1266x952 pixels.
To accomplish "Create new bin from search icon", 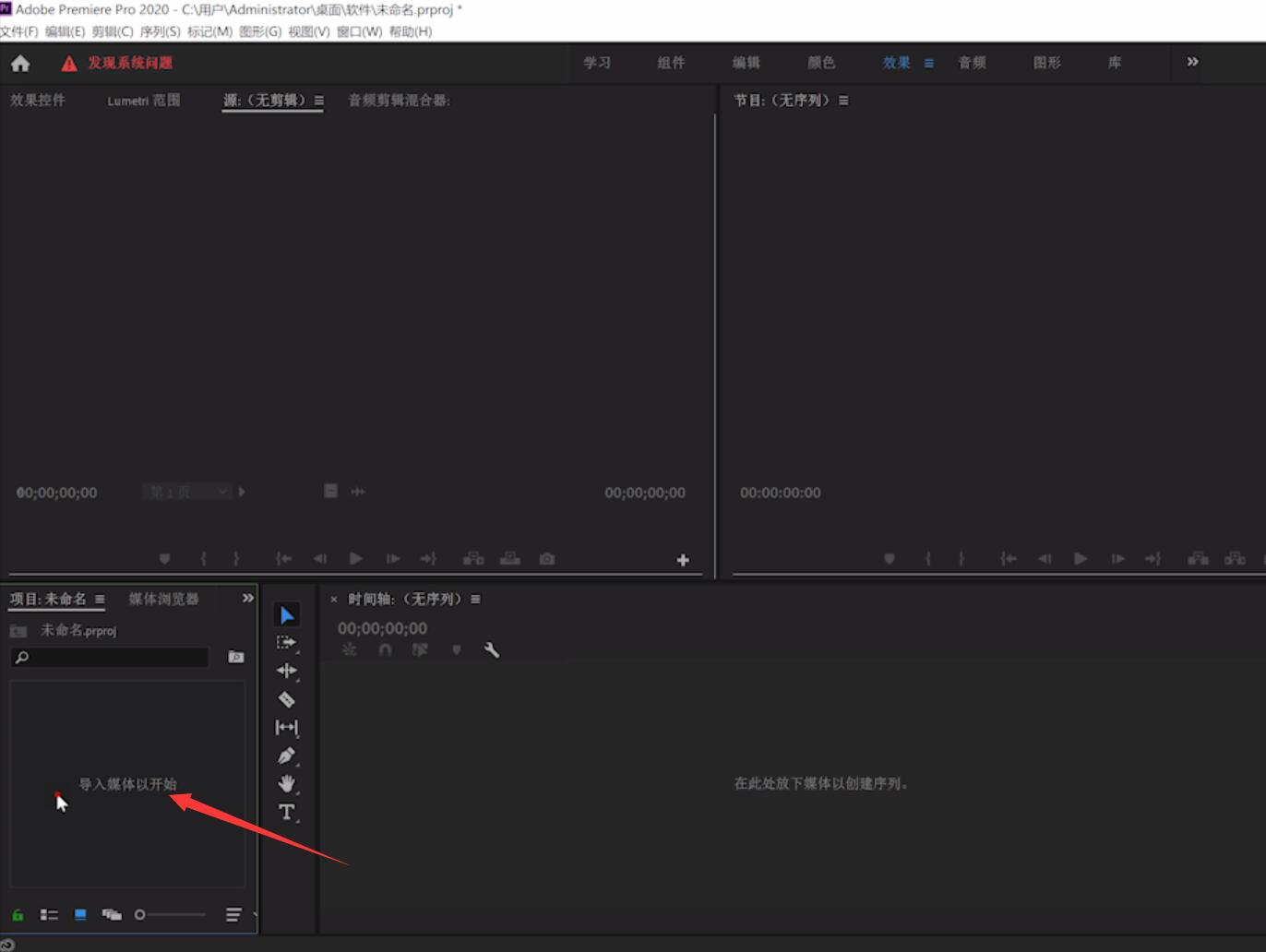I will (236, 657).
